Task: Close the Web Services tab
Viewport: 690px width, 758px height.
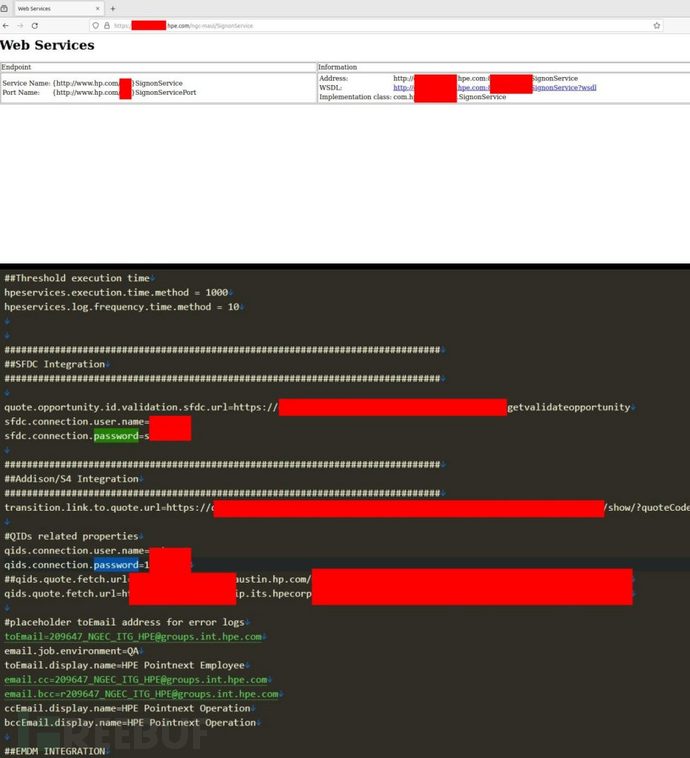Action: pos(98,8)
